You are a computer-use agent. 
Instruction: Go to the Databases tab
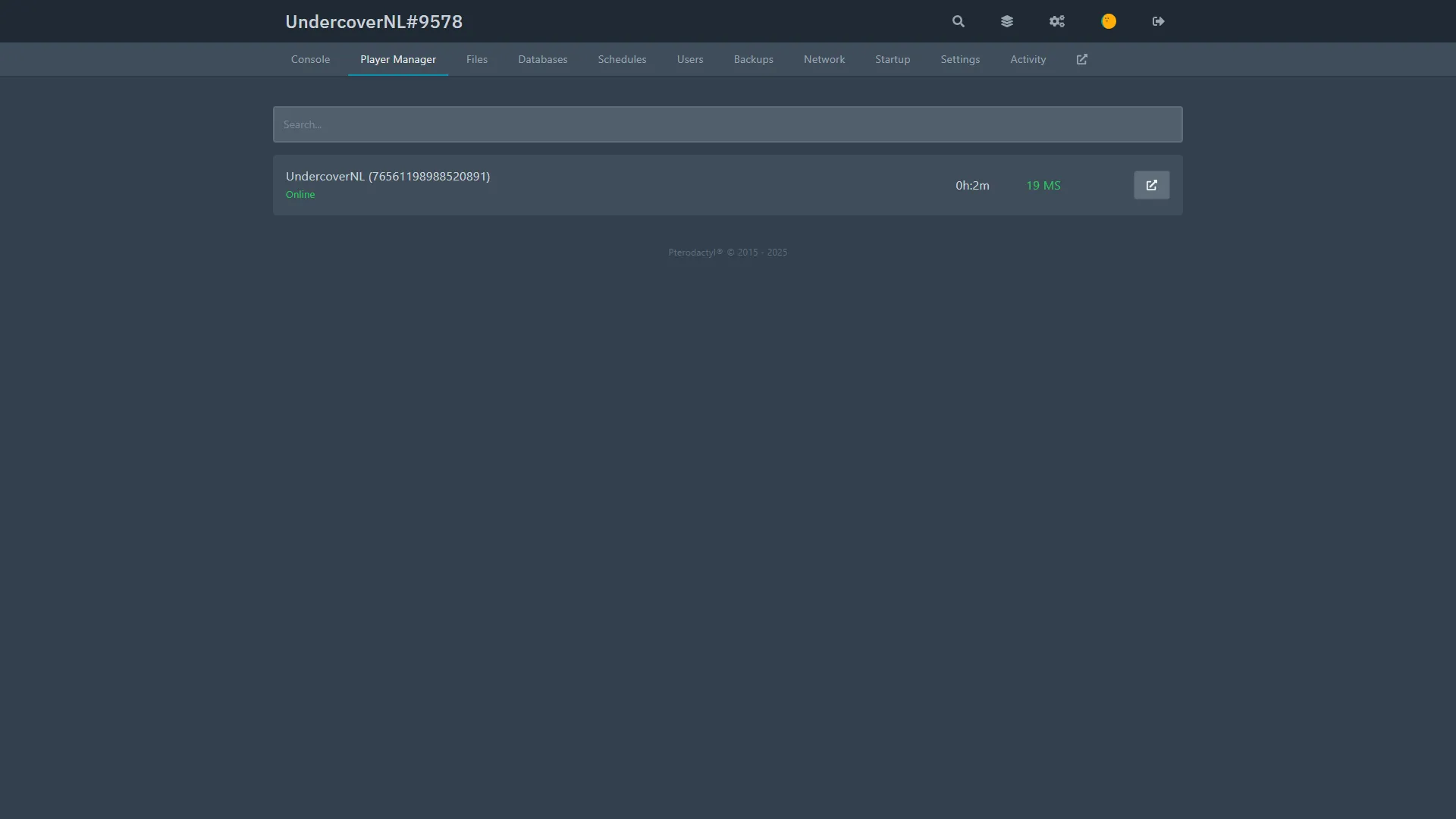(542, 59)
